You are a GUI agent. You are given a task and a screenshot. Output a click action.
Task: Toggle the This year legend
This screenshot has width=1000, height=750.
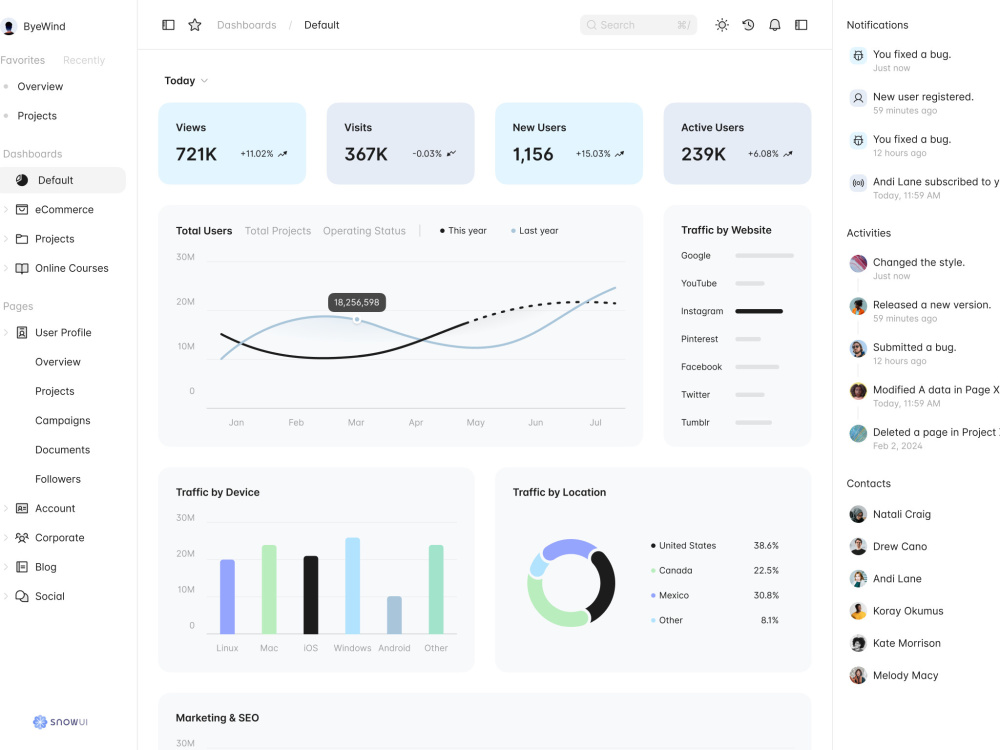(x=463, y=231)
